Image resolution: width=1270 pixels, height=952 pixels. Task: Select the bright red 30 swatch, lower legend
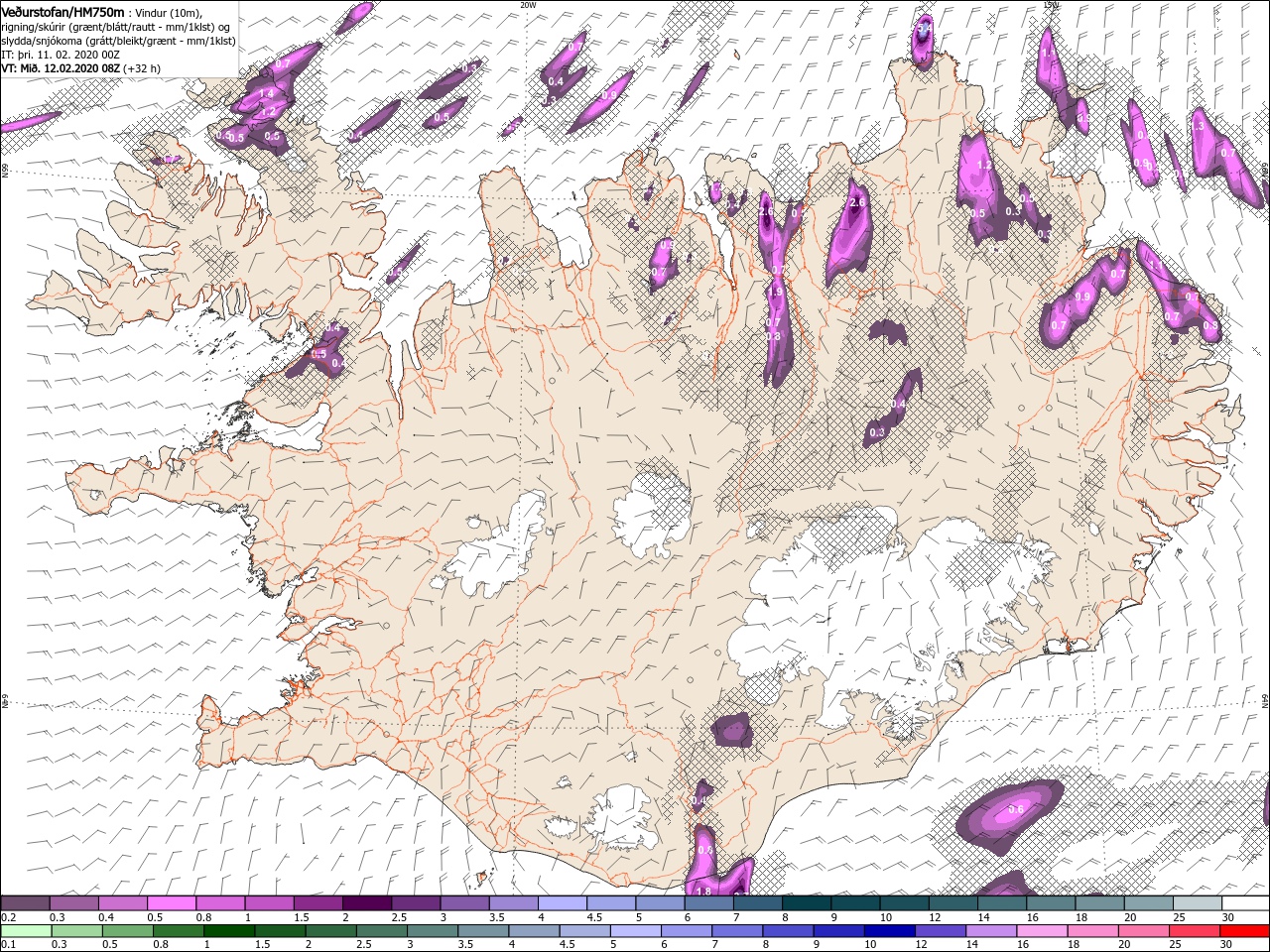[1244, 931]
